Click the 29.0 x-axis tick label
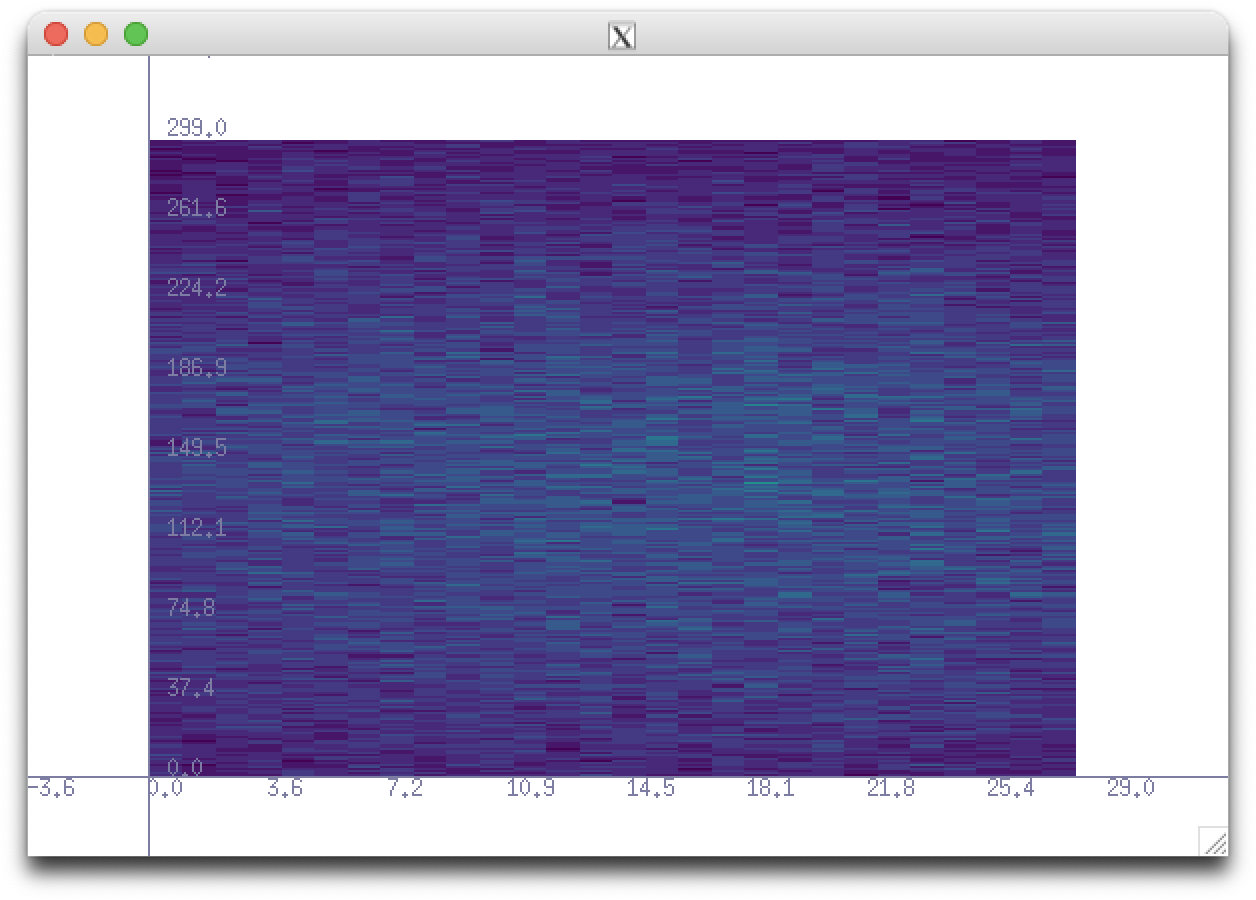1256x900 pixels. [1130, 788]
